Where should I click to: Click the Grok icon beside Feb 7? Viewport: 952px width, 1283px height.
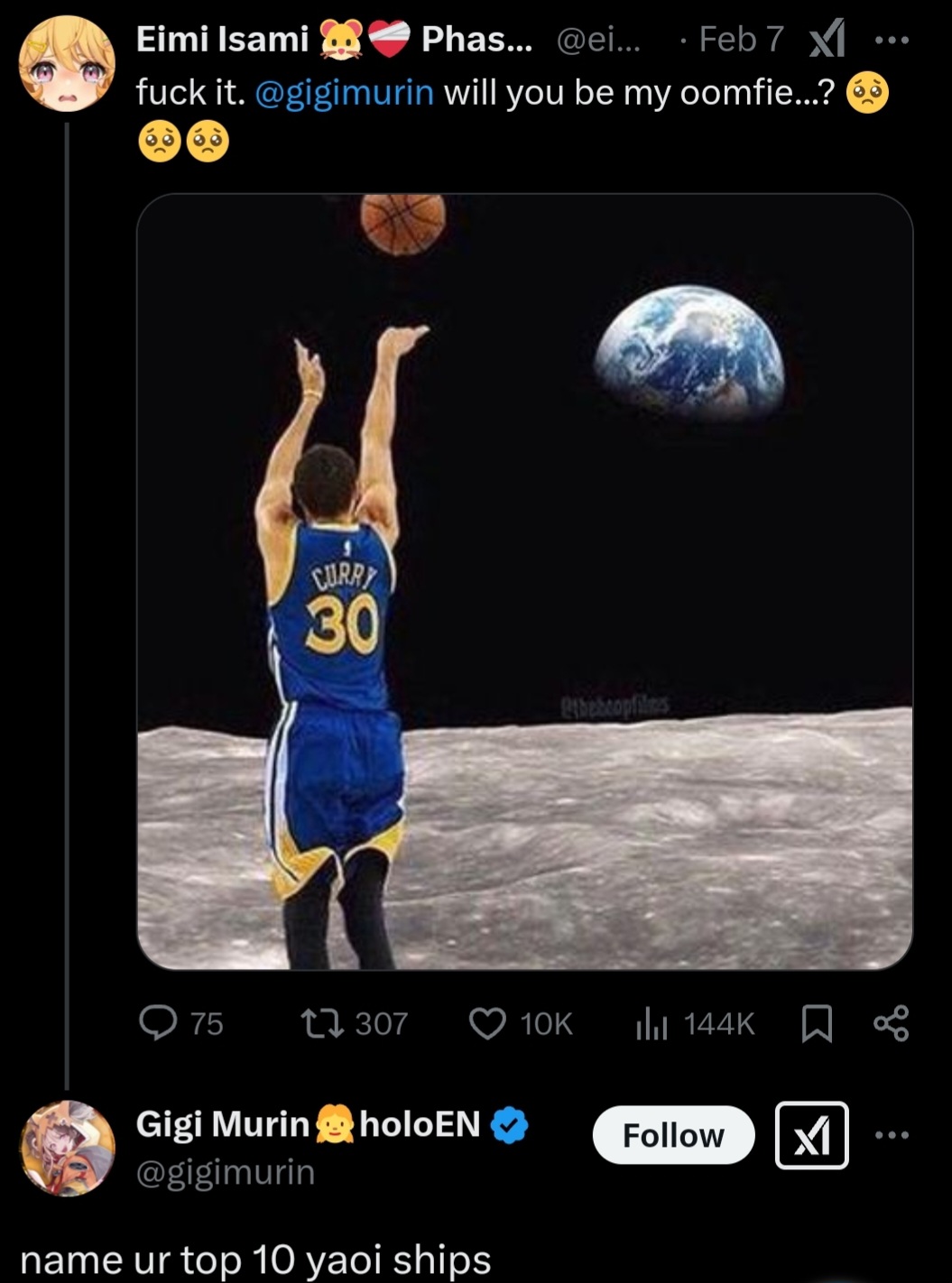pos(827,40)
